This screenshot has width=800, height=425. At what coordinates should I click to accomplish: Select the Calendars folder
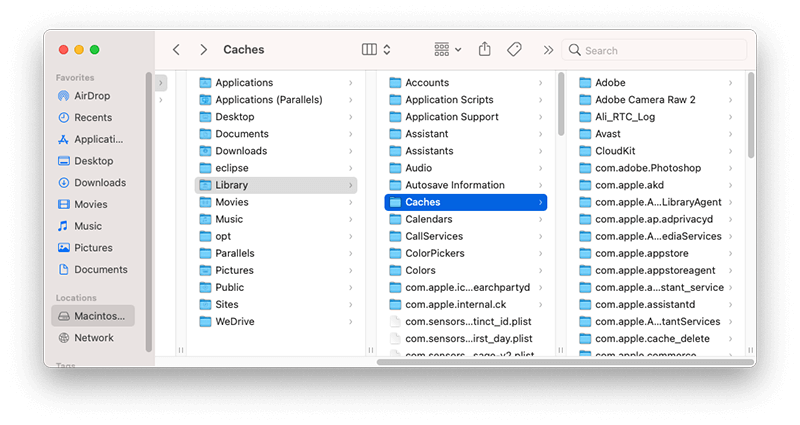(466, 219)
